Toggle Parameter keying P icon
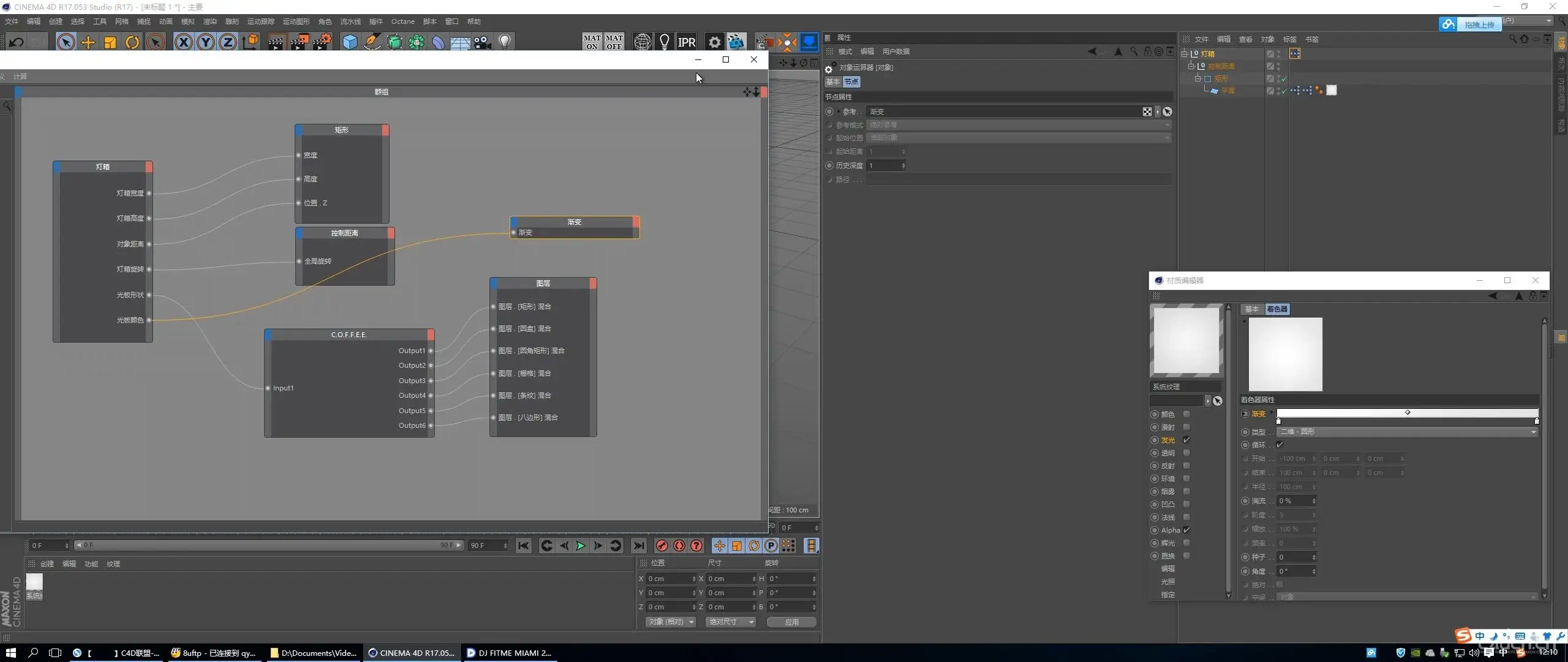Viewport: 1568px width, 662px height. click(x=771, y=546)
